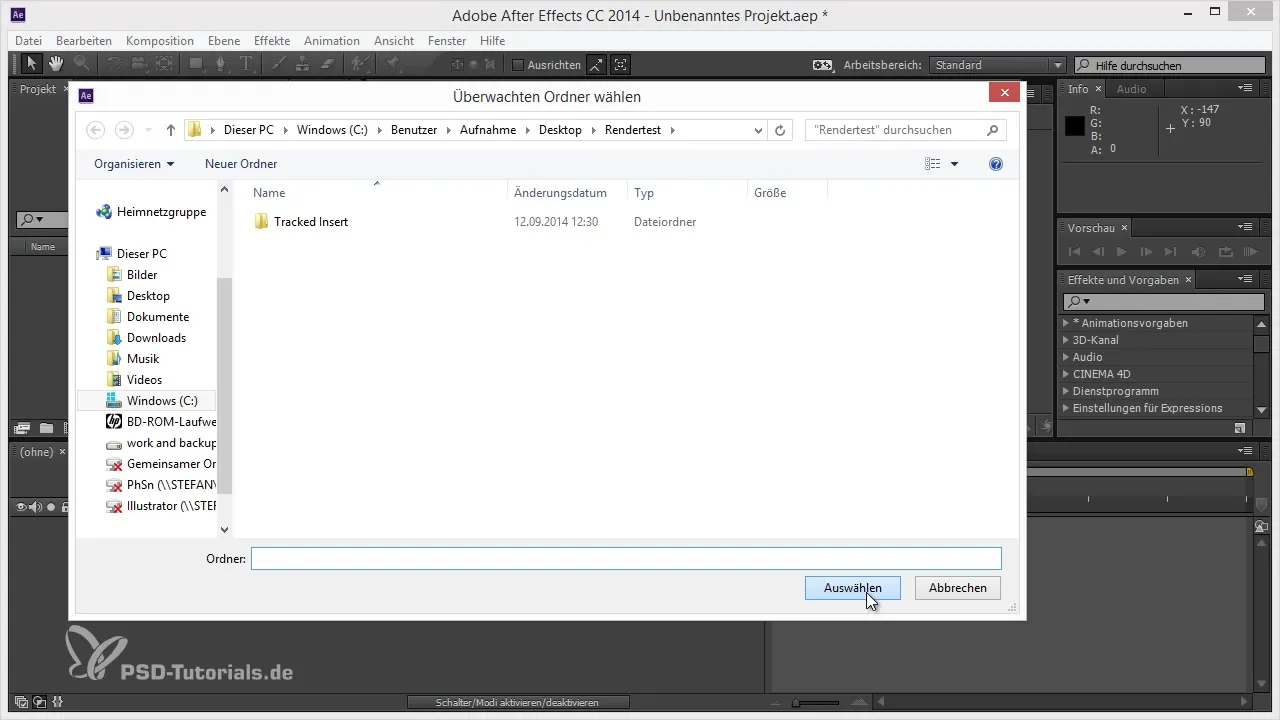1280x720 pixels.
Task: Expand the CINEMA 4D effects category
Action: coord(1065,374)
